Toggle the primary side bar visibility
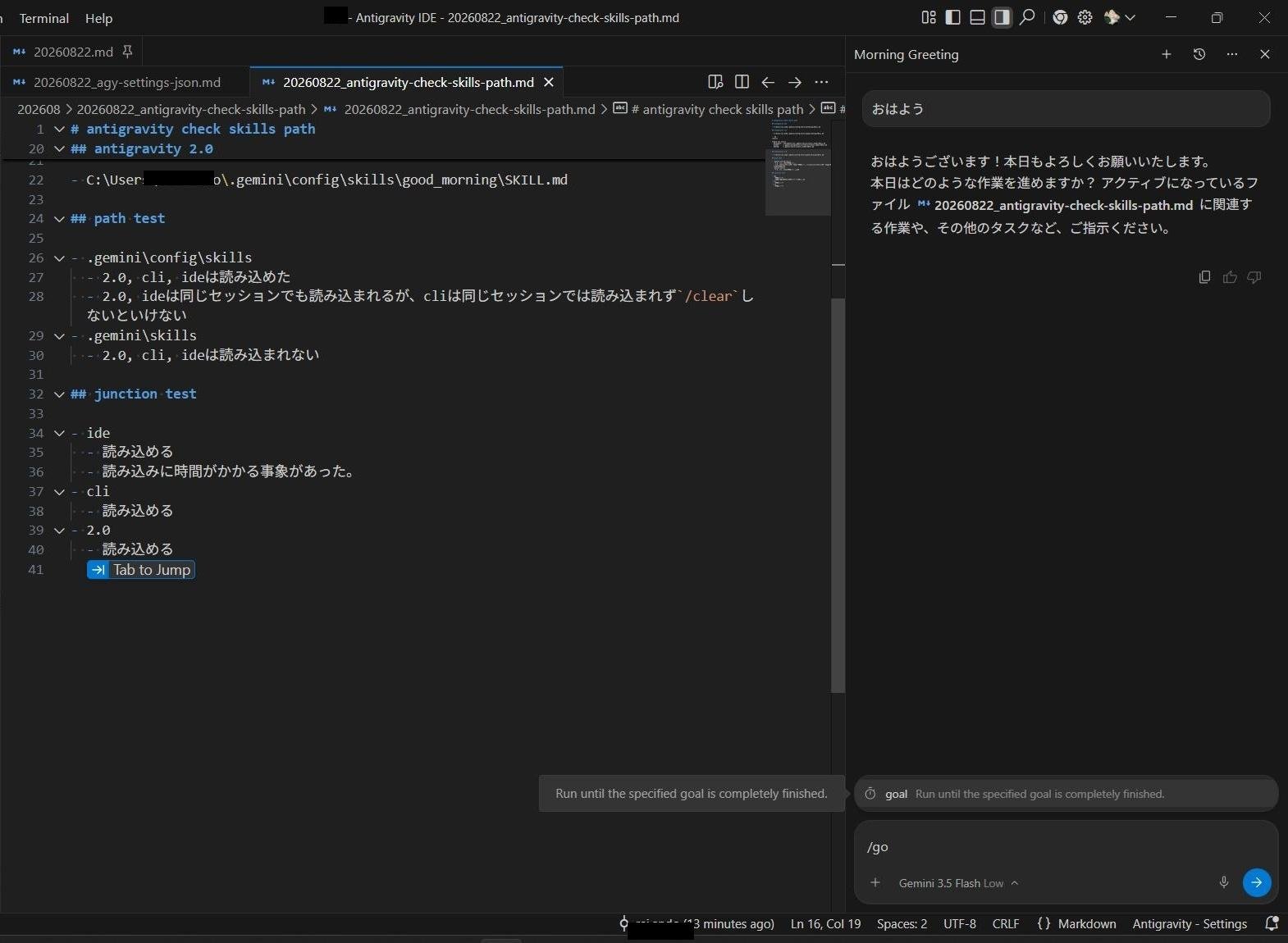 (953, 17)
